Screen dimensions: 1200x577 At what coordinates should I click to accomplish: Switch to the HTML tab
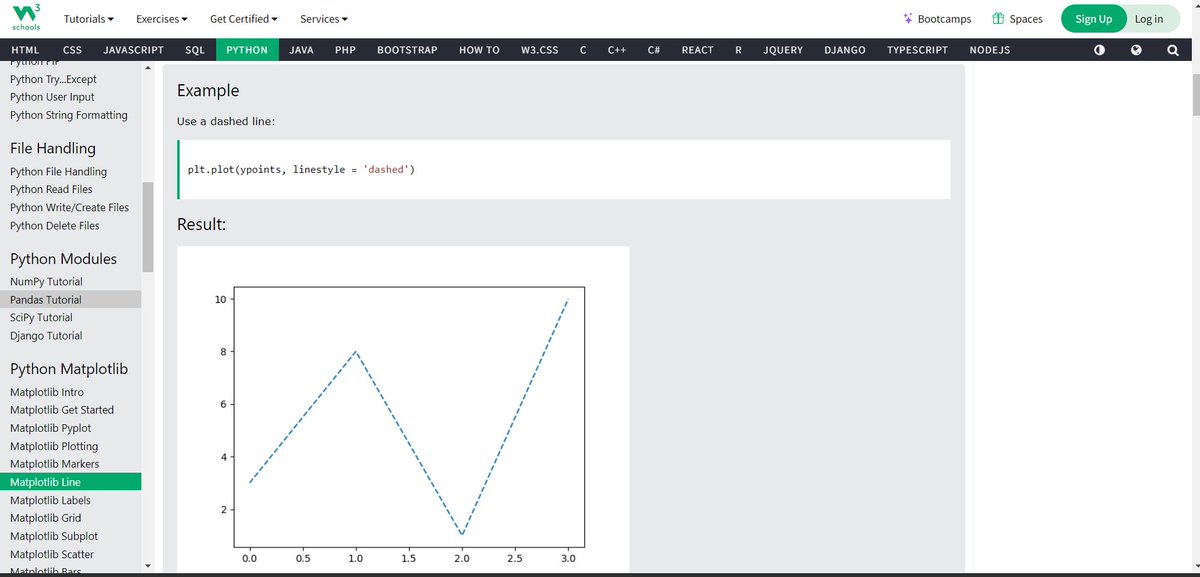25,50
